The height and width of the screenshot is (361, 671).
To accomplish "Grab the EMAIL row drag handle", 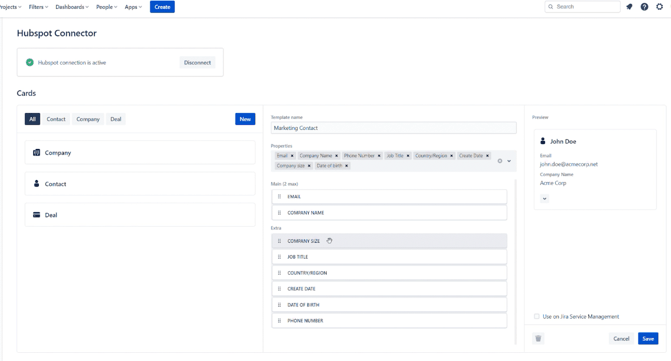I will [279, 197].
